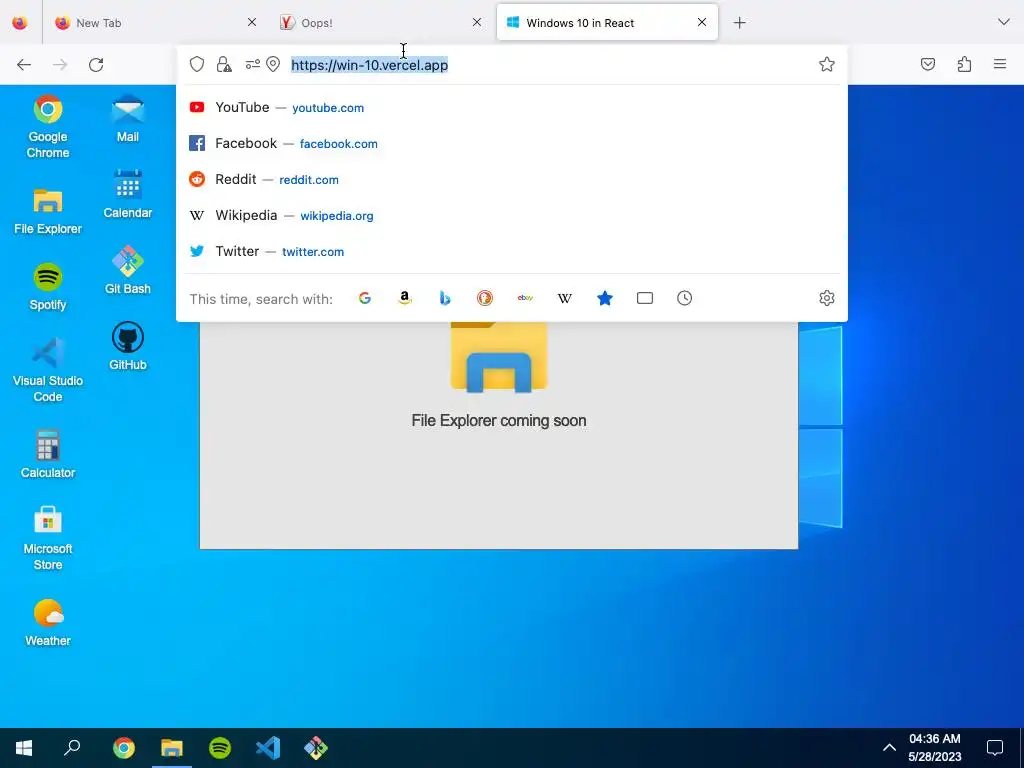This screenshot has width=1024, height=768.
Task: Click Git Bash icon in taskbar
Action: pyautogui.click(x=316, y=748)
